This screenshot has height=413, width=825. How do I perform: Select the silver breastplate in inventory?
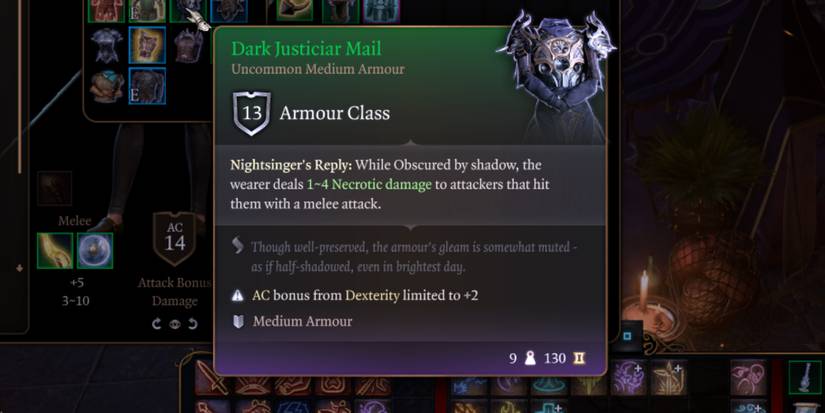(x=107, y=45)
